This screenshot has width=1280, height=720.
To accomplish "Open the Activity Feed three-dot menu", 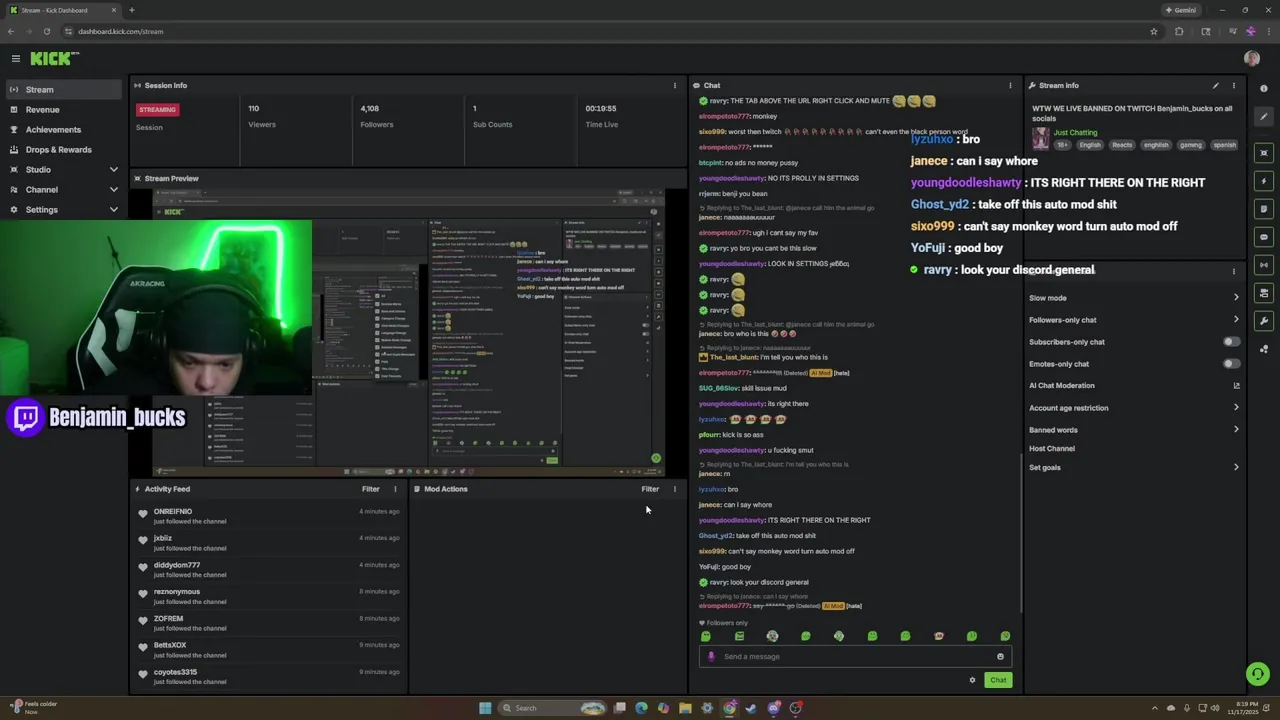I will tap(395, 489).
